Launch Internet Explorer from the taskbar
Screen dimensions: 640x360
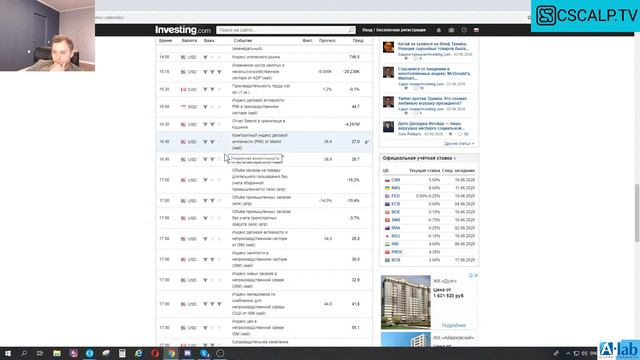coord(138,353)
